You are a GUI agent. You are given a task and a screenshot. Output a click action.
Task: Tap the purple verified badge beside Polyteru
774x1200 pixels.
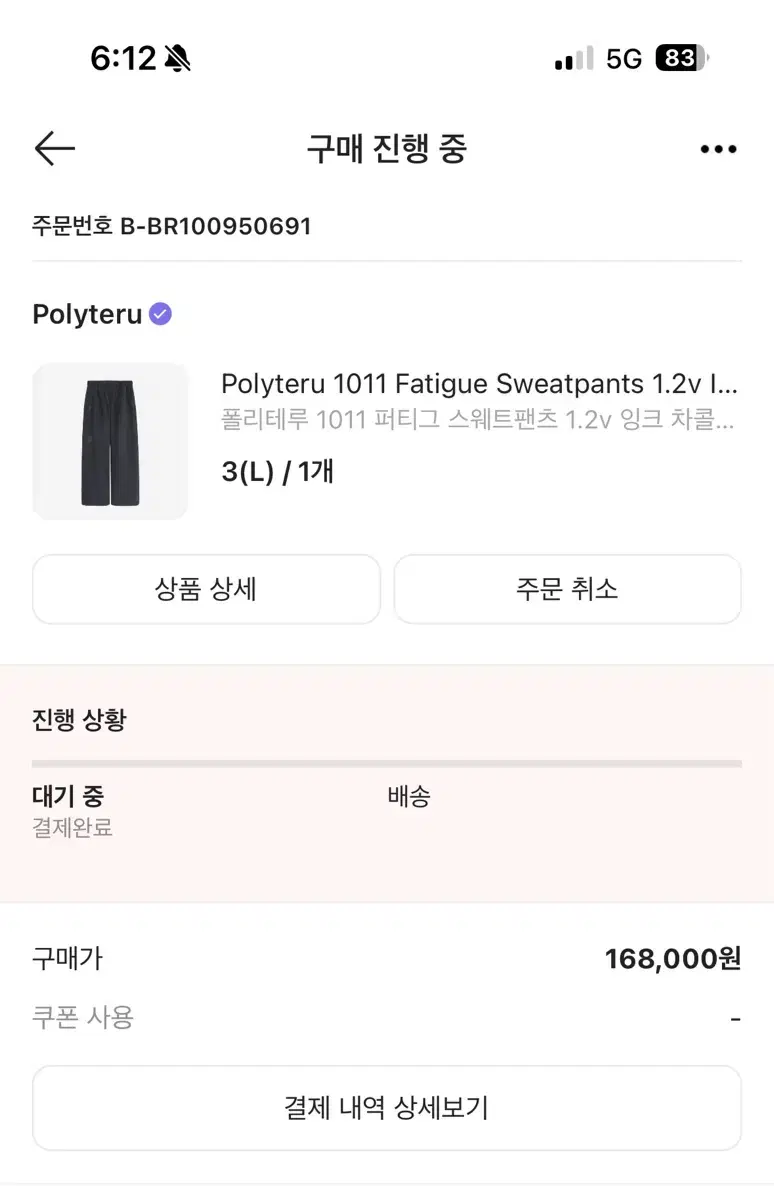click(160, 314)
